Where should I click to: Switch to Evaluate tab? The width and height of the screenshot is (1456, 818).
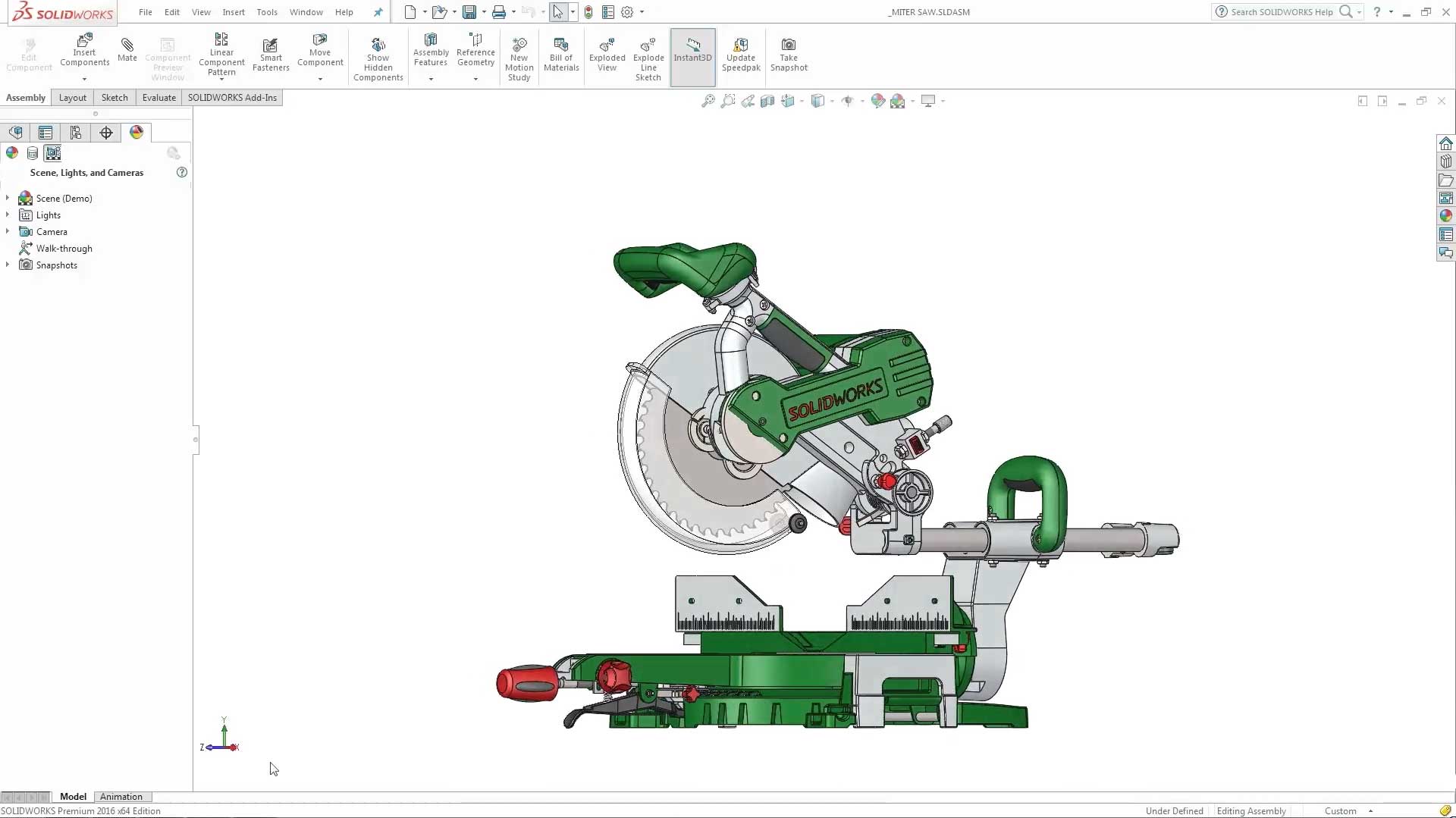tap(159, 98)
